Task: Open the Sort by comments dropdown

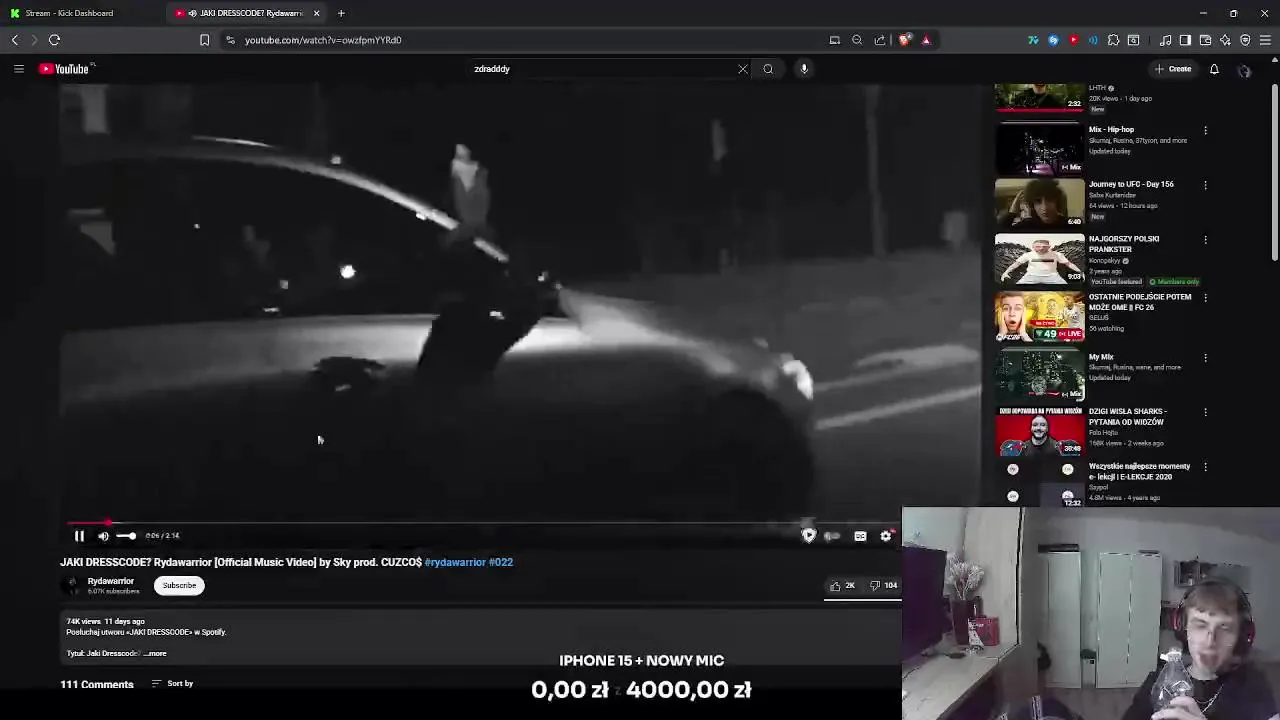Action: (172, 684)
